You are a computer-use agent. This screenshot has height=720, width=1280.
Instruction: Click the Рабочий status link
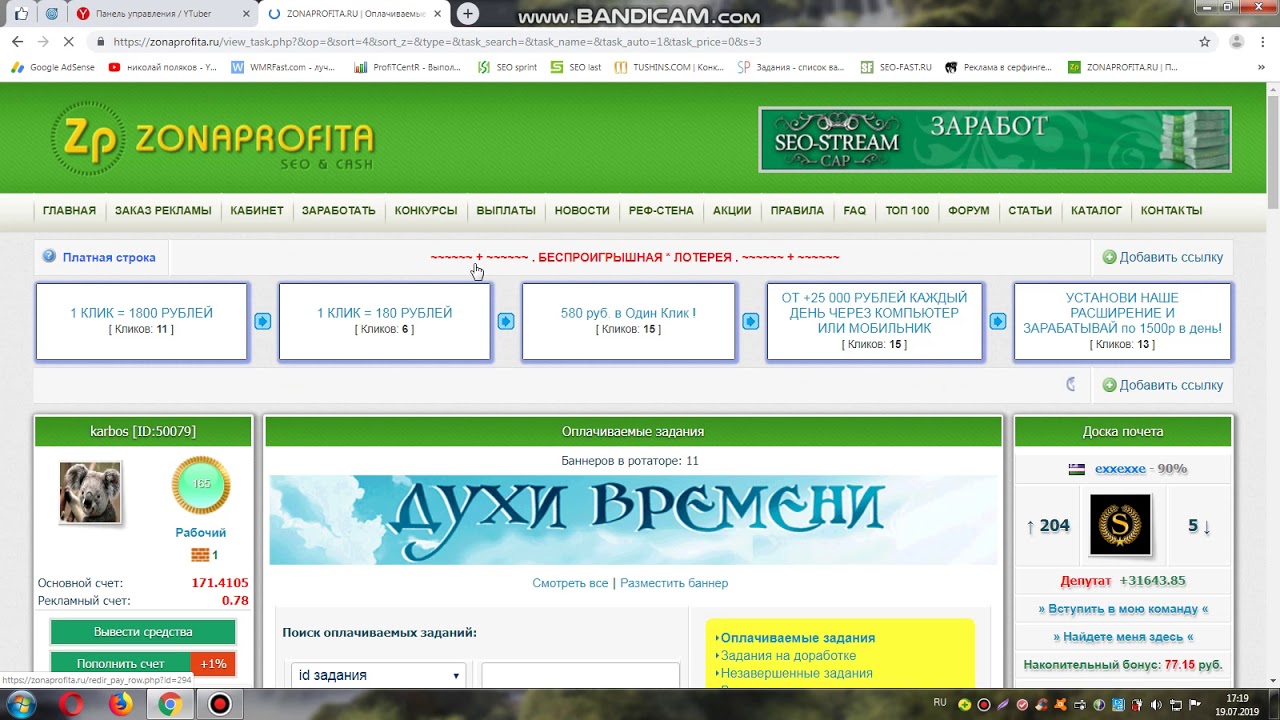point(201,533)
